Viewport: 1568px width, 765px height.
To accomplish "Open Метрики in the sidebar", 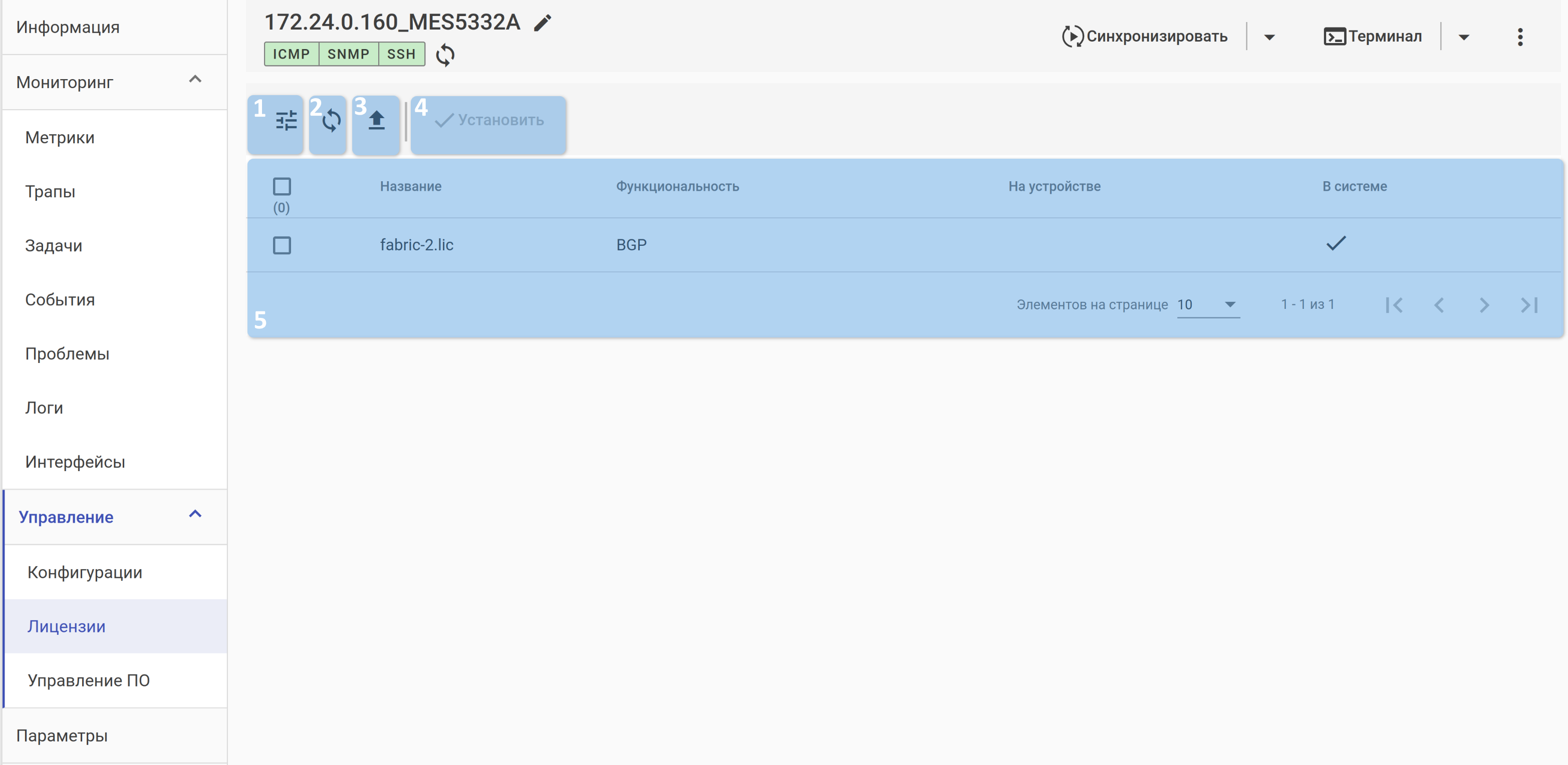I will point(60,138).
